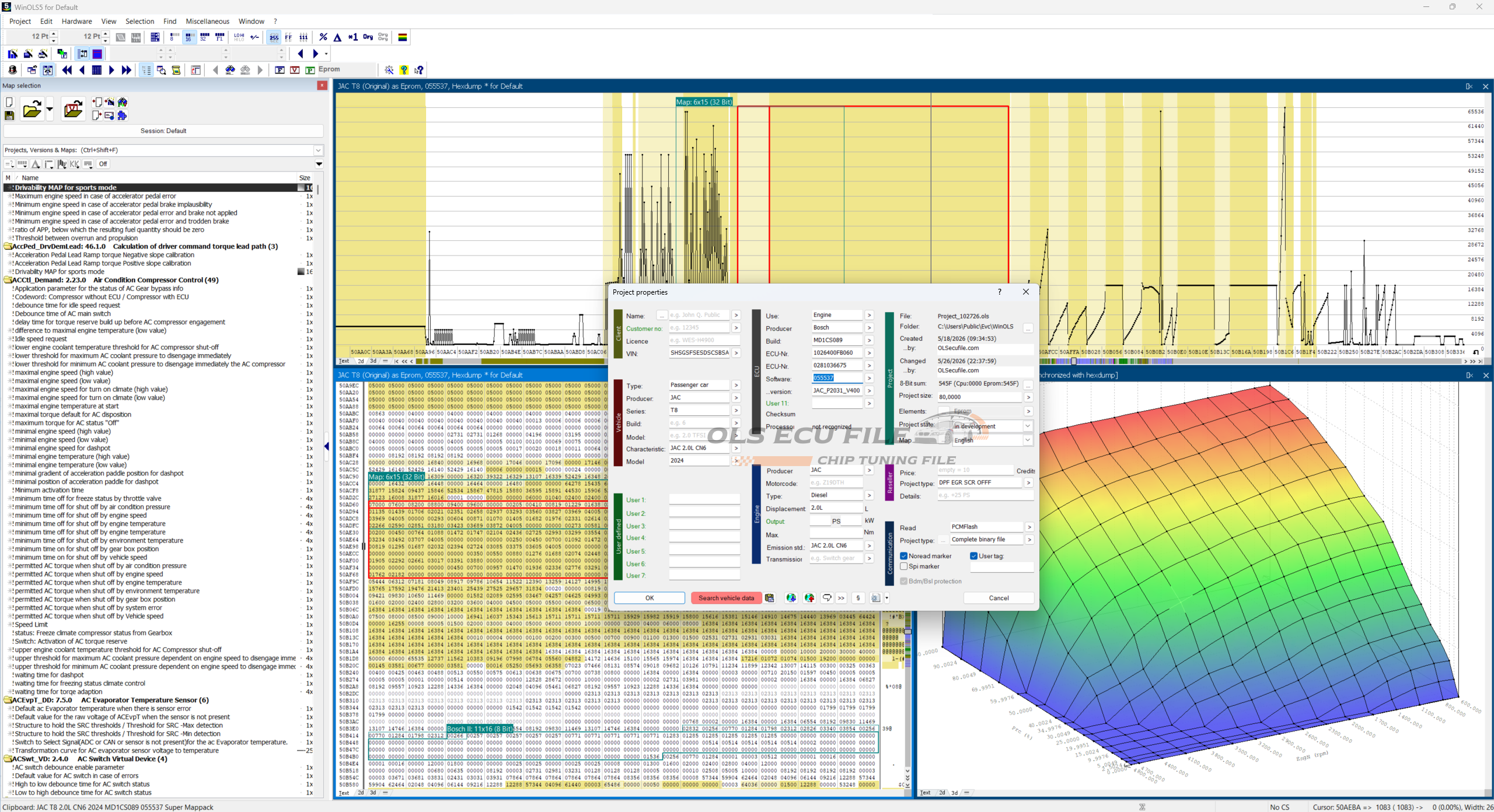Open the Hardware menu
Screen dimensions: 1494x812
[76, 21]
